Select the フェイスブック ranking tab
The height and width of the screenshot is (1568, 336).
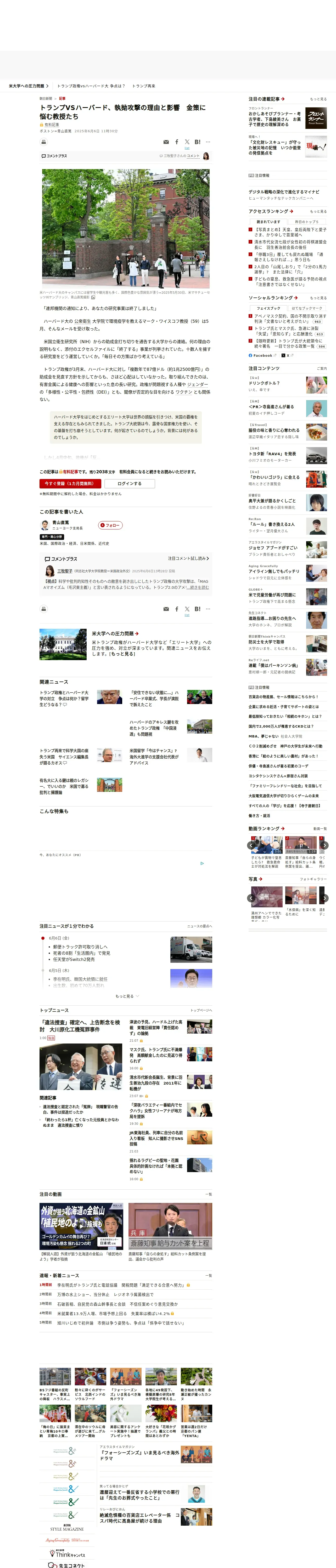pyautogui.click(x=268, y=308)
